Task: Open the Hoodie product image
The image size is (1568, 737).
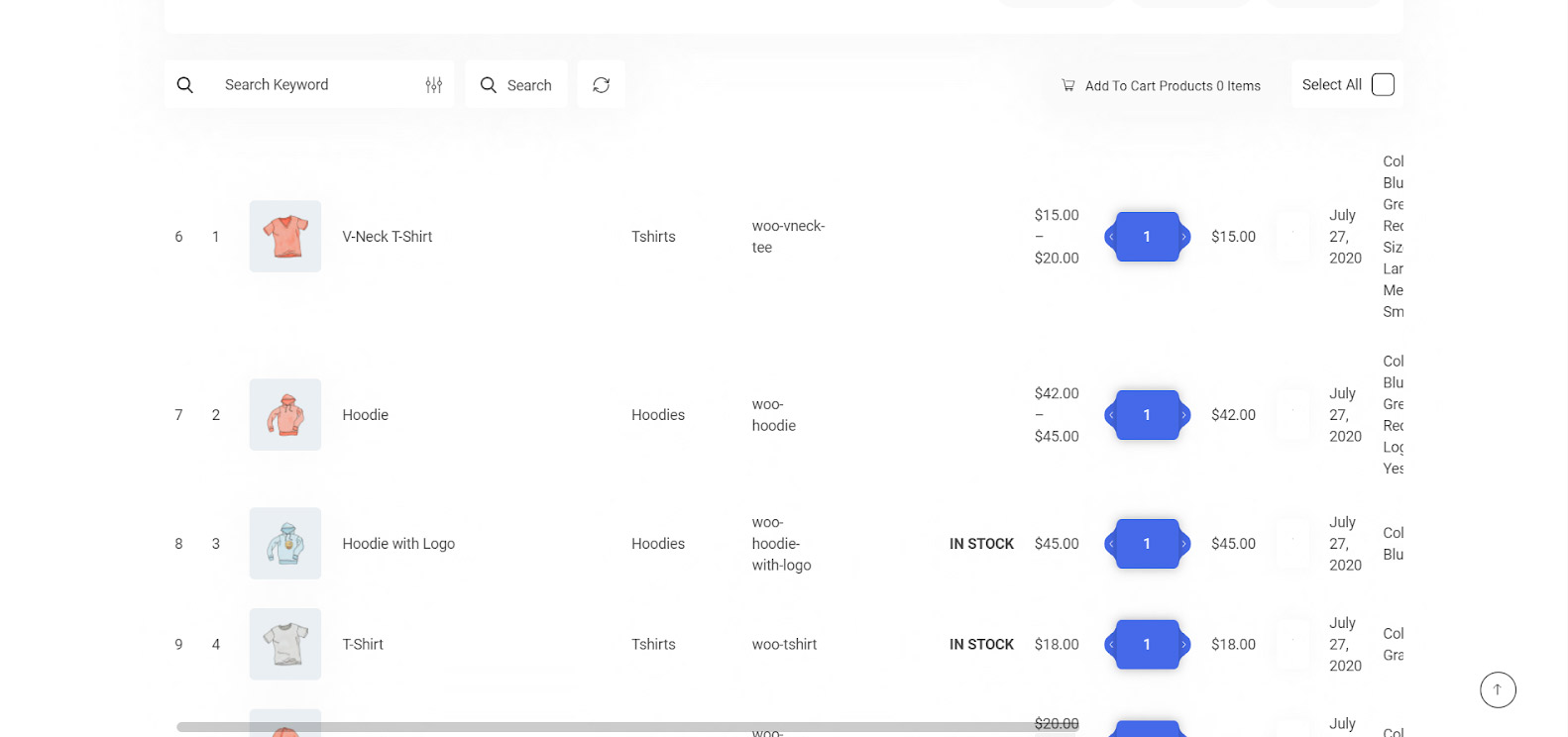Action: click(x=285, y=415)
